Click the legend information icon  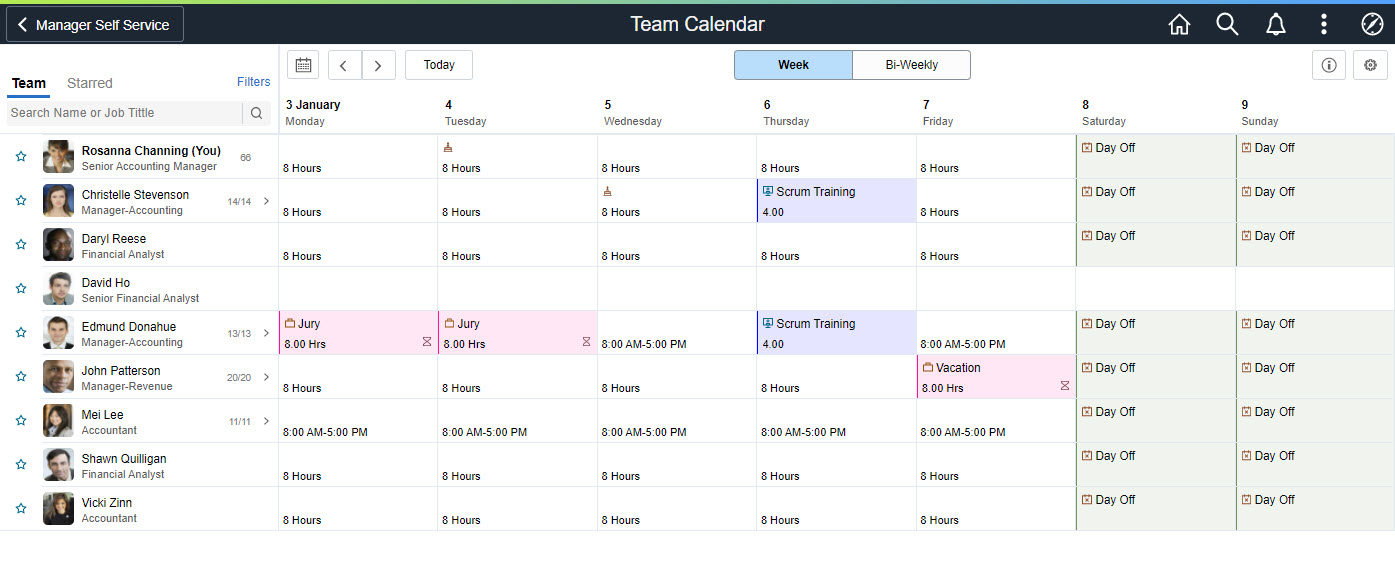pos(1329,65)
